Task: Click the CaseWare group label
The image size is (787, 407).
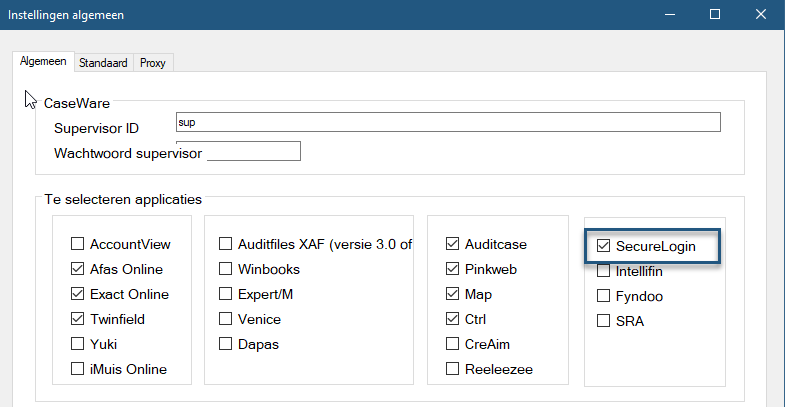Action: (77, 103)
